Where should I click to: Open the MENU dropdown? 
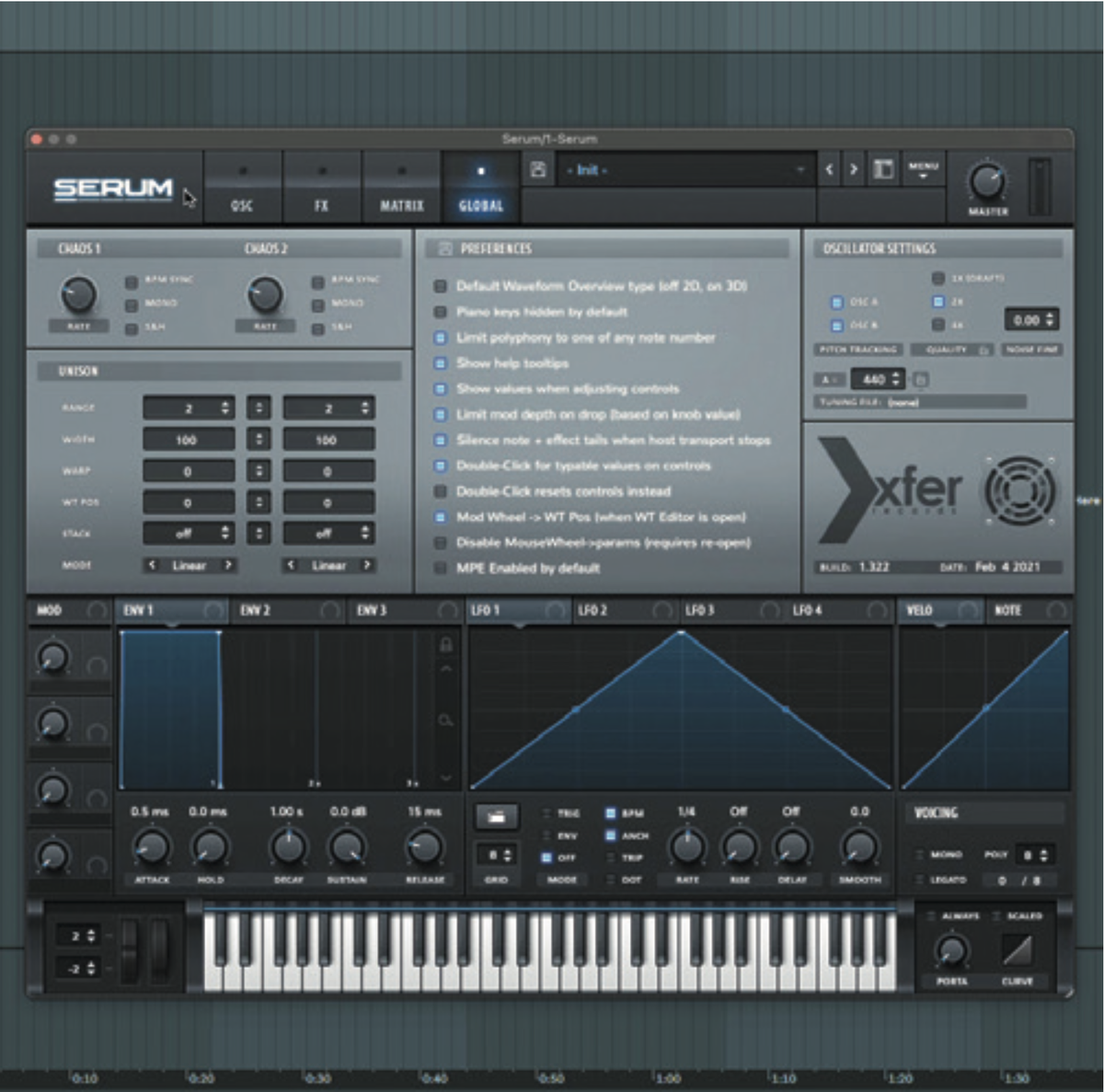click(x=923, y=169)
